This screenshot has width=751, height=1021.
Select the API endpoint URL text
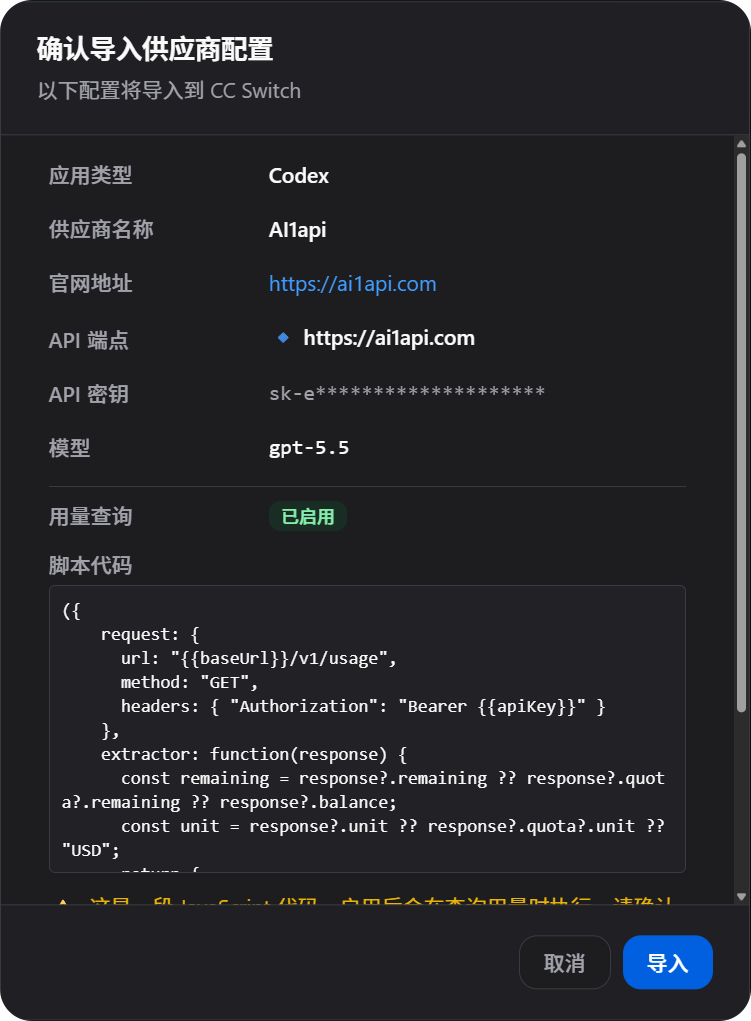coord(389,338)
